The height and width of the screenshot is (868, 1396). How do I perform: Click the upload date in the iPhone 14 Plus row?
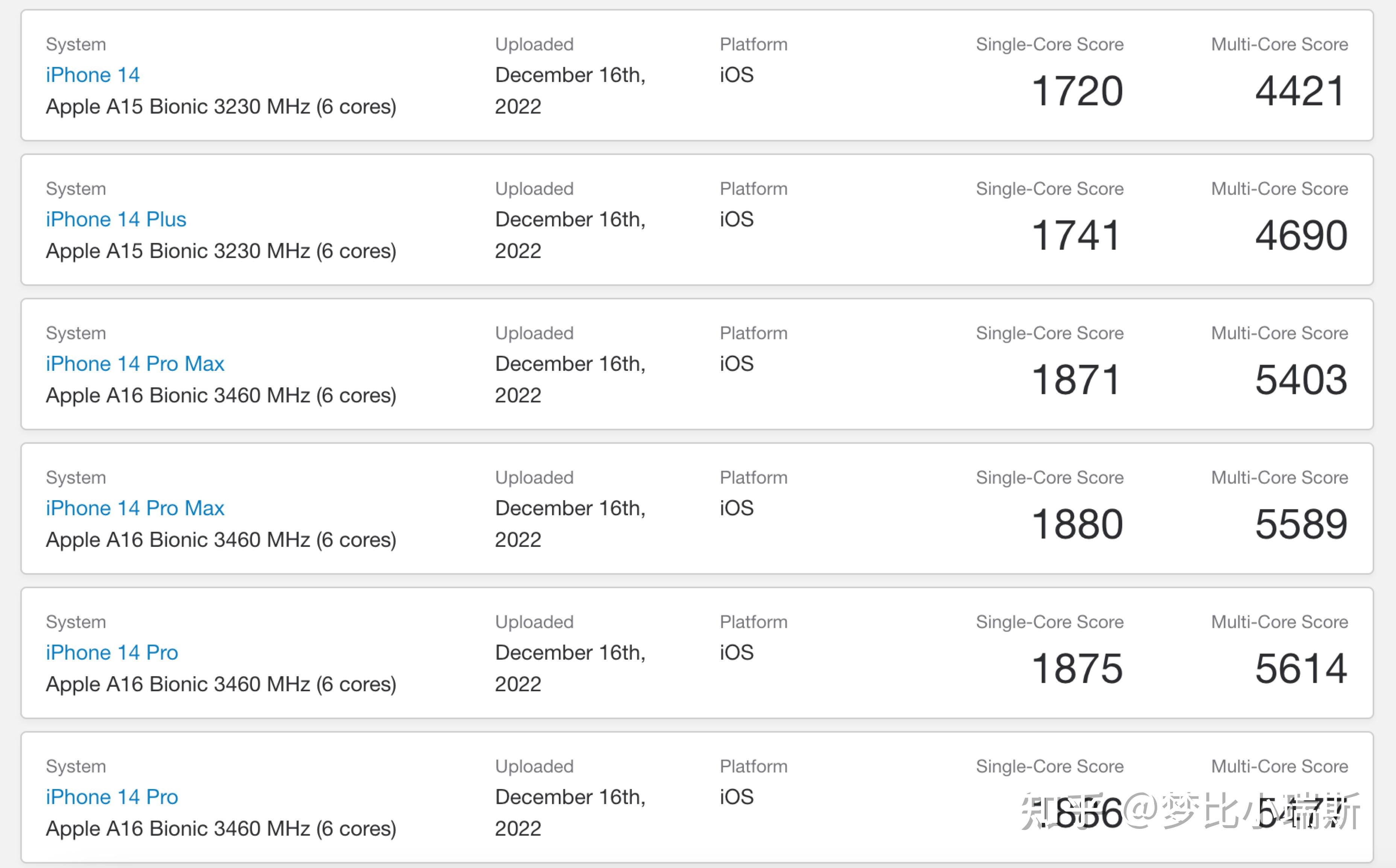569,235
